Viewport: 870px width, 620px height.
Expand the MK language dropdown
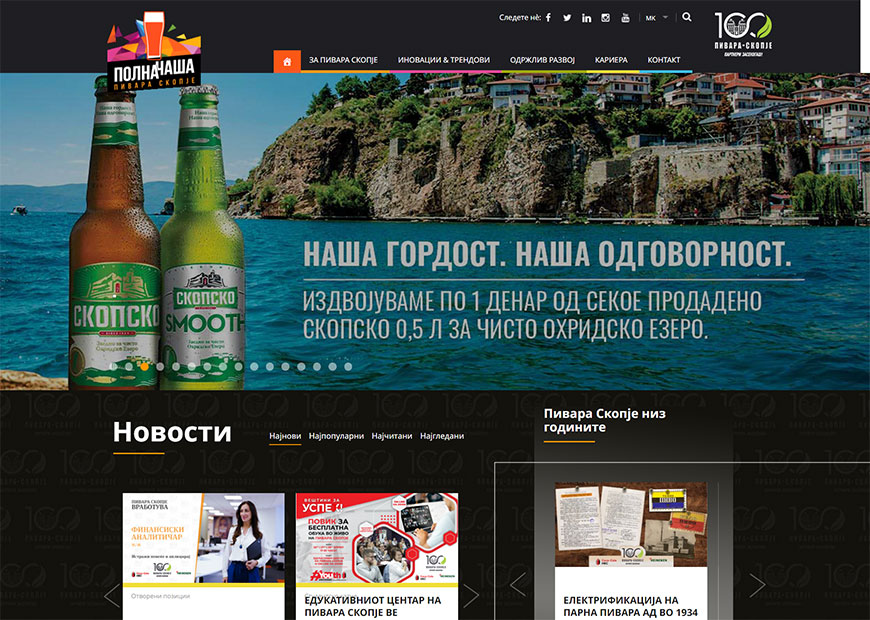tap(657, 18)
